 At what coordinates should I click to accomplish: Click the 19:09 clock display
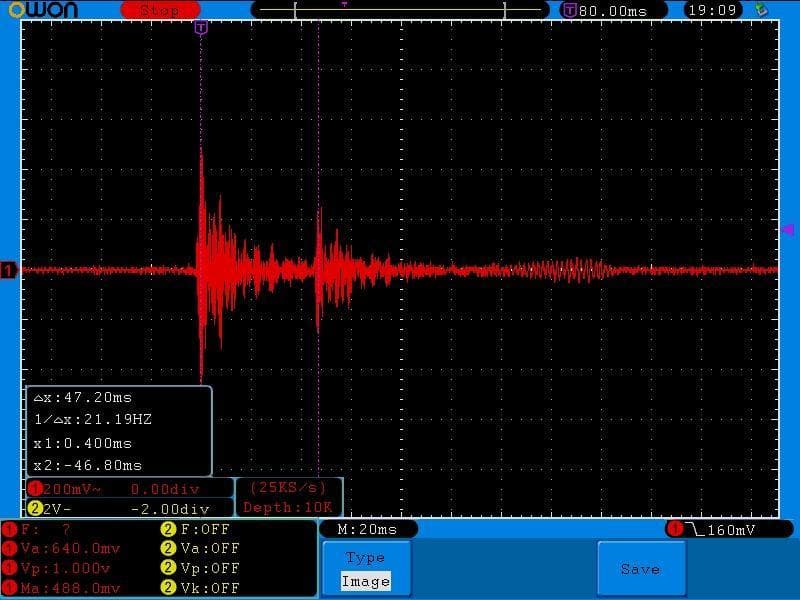pyautogui.click(x=712, y=10)
